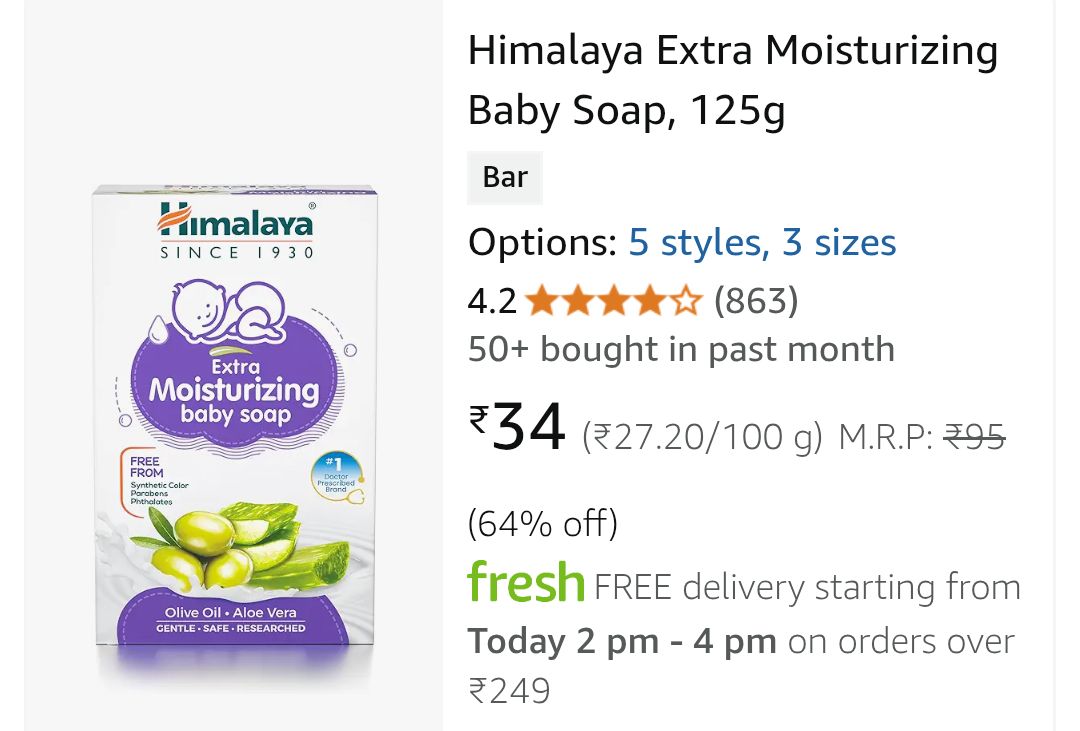Click the green fresh logo
Image resolution: width=1080 pixels, height=731 pixels.
pos(526,584)
